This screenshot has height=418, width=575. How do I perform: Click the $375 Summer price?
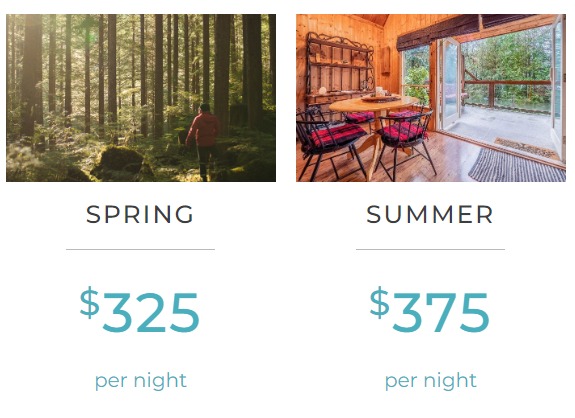(430, 311)
